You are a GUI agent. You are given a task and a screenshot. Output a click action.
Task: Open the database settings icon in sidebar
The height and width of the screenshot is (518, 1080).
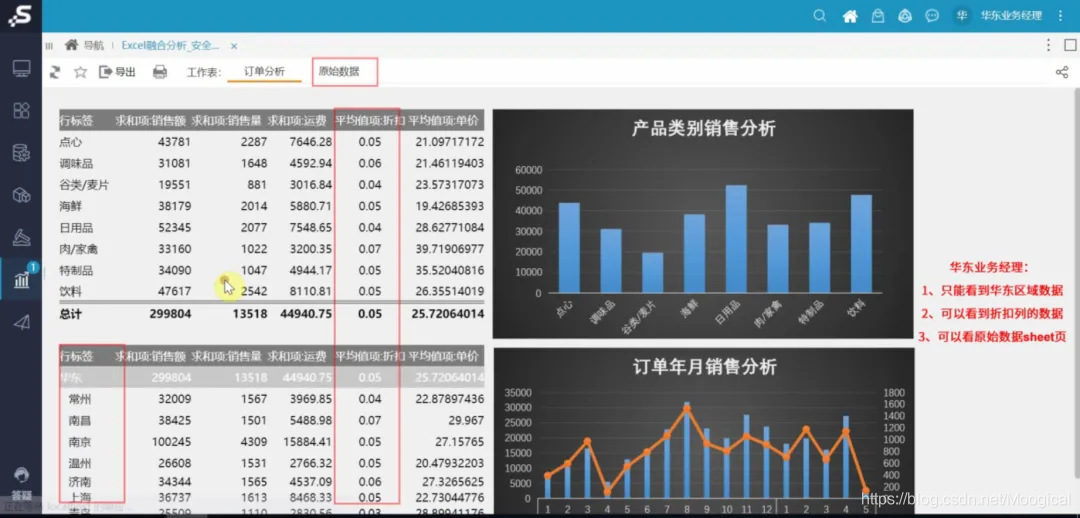21,153
